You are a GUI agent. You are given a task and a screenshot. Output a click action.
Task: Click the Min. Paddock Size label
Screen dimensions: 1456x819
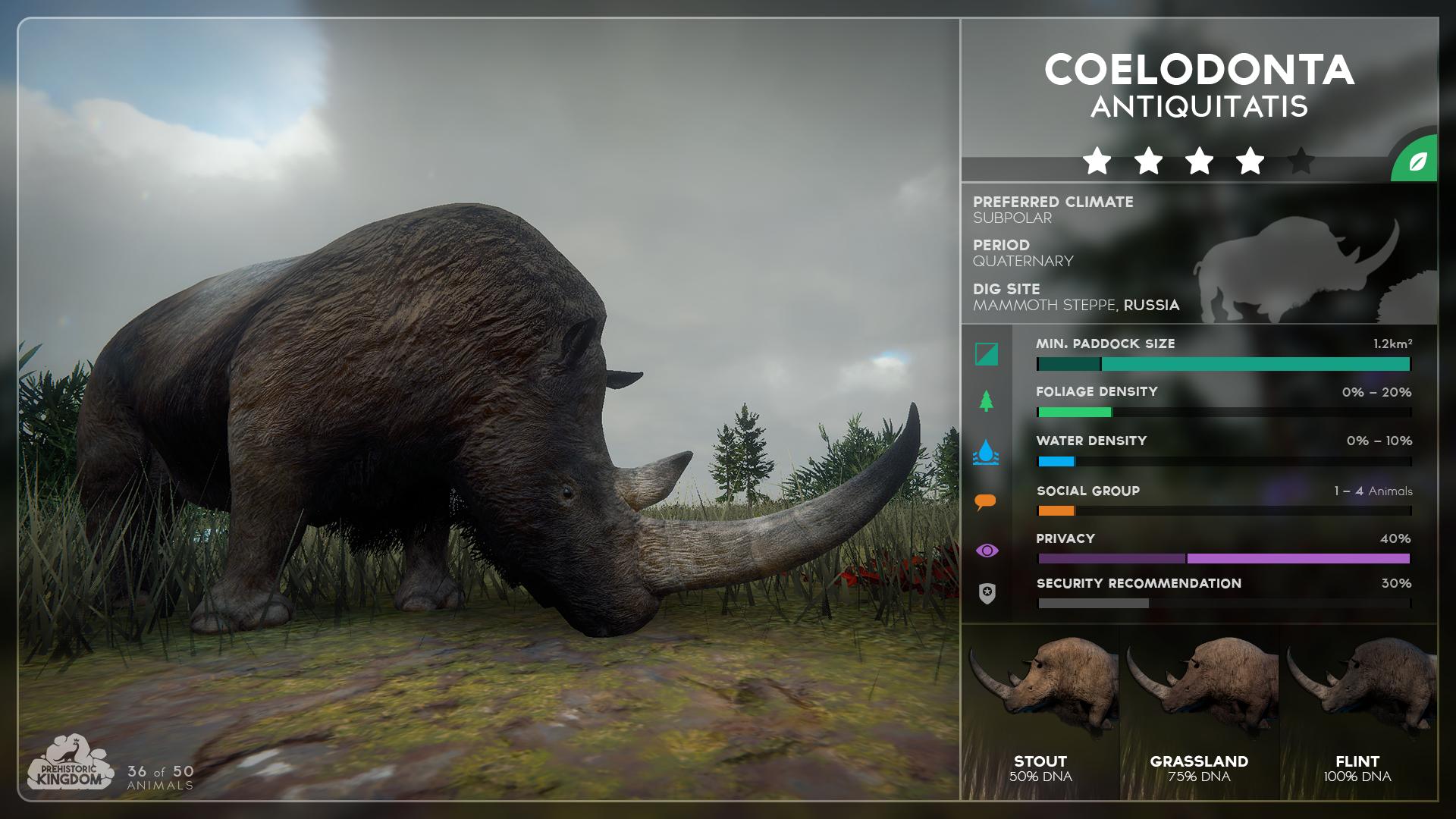coord(1106,344)
